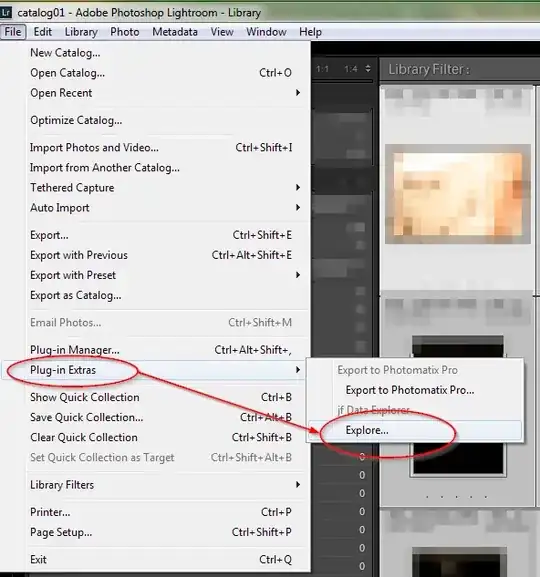Viewport: 540px width, 577px height.
Task: Click the Lightroom Lr title bar icon
Action: (6, 13)
